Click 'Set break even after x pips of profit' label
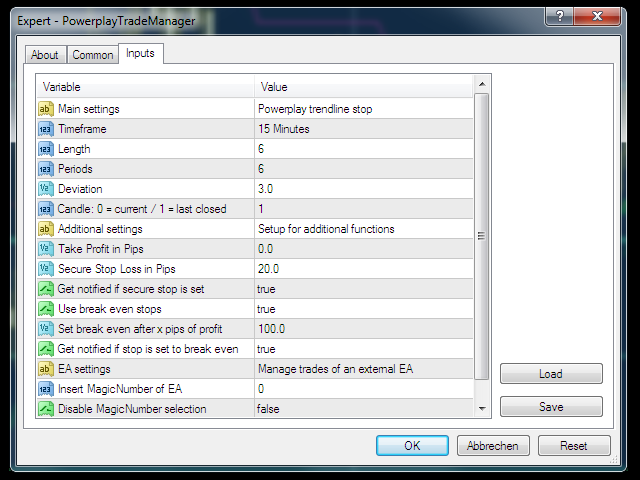The height and width of the screenshot is (480, 640). [140, 329]
